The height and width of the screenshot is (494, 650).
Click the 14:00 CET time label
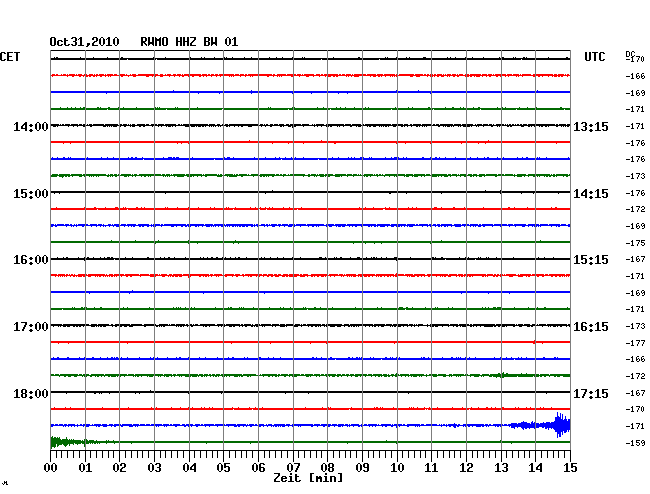[31, 126]
